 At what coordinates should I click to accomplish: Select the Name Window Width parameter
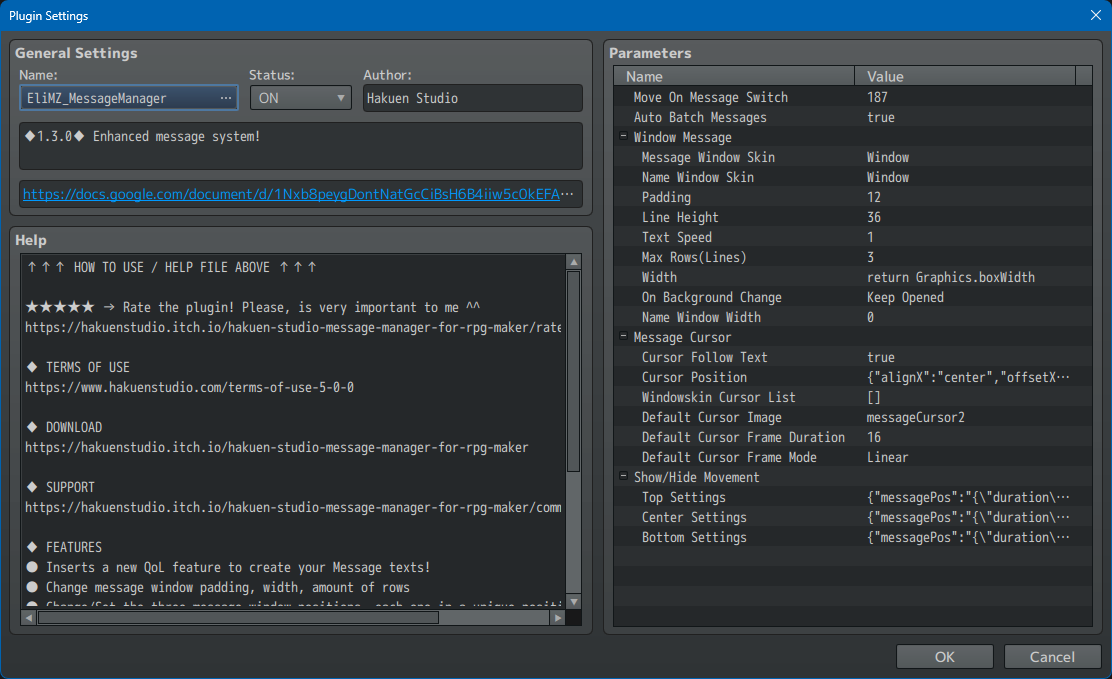click(x=853, y=317)
